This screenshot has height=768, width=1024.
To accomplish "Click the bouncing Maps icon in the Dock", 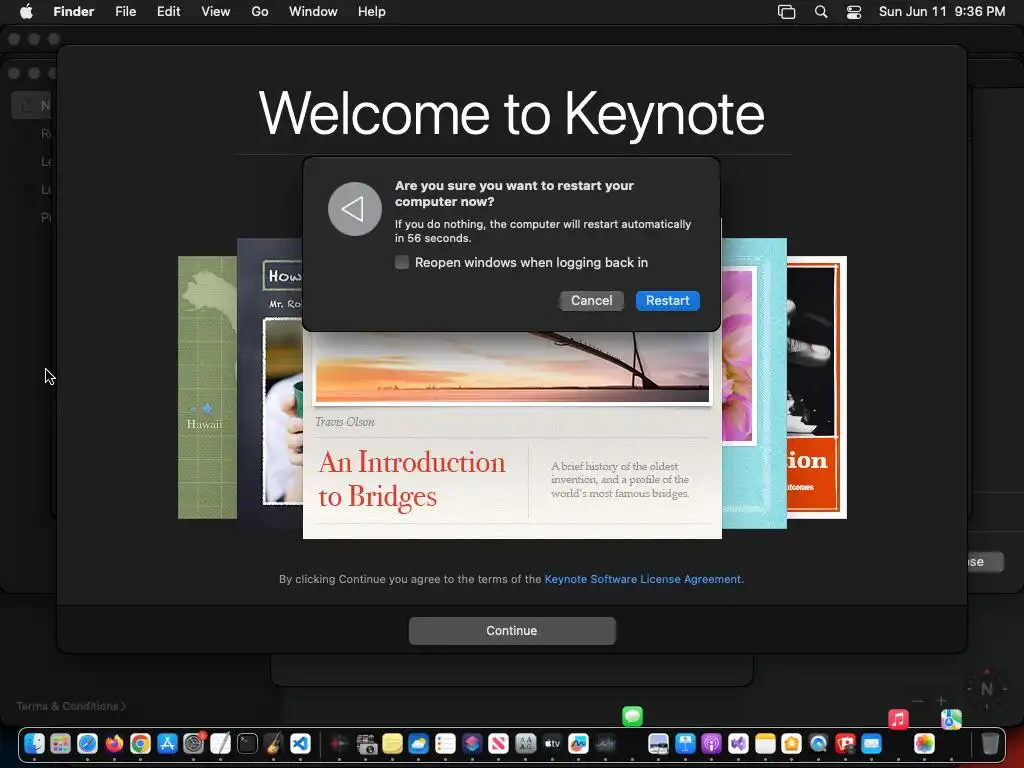I will (x=952, y=720).
